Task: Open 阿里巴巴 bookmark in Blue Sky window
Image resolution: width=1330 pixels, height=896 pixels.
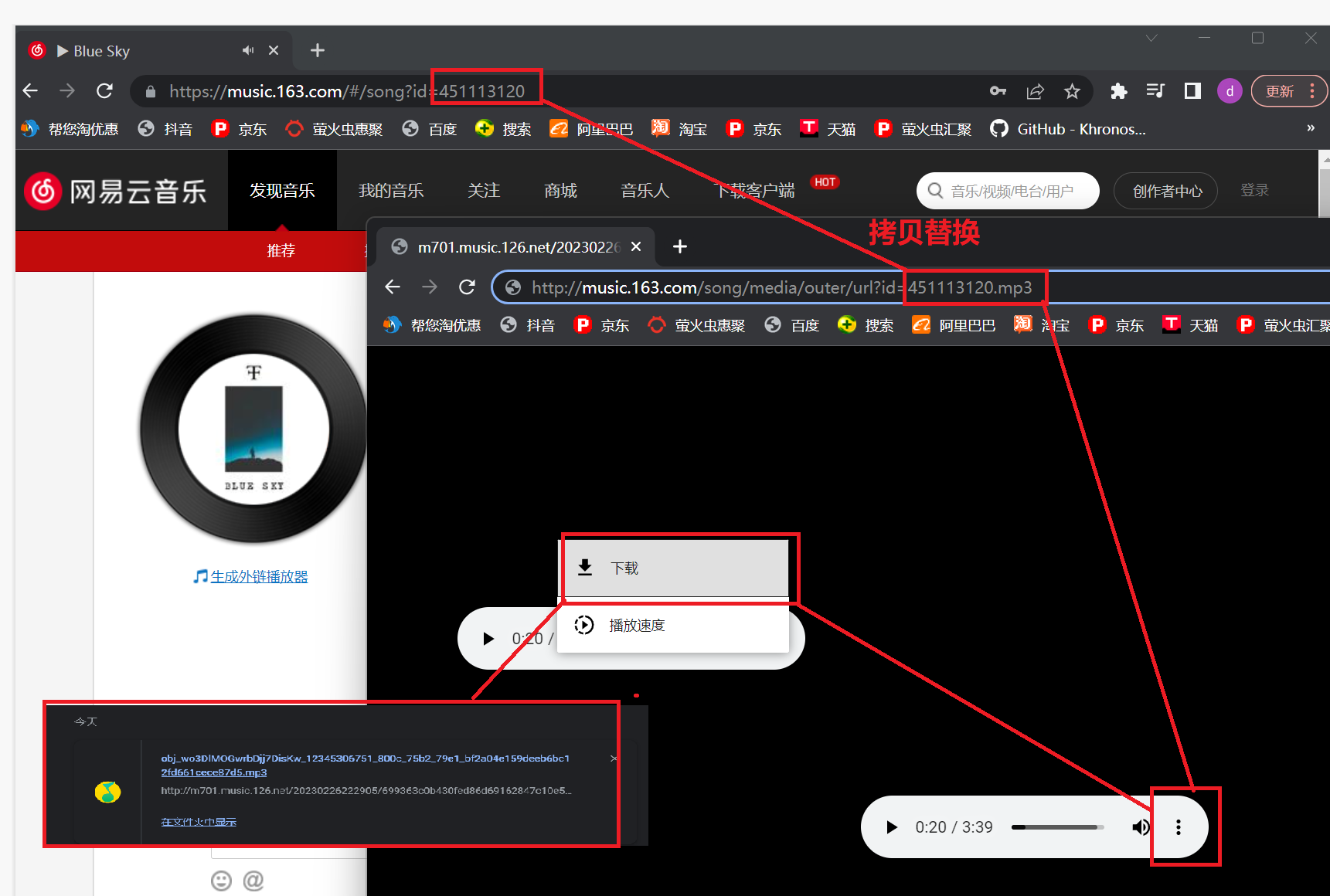Action: tap(591, 129)
